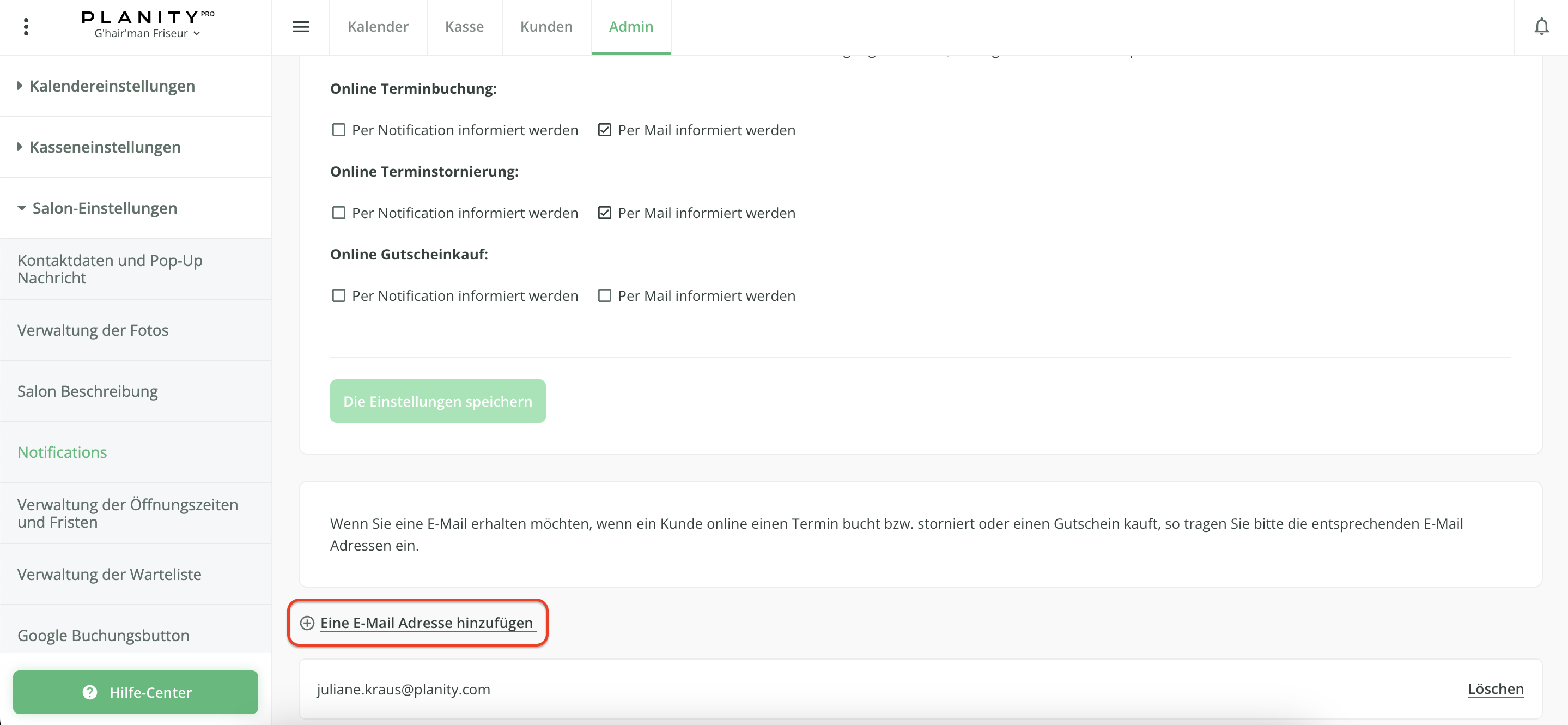Click the PLANITY PRO logo

[148, 17]
